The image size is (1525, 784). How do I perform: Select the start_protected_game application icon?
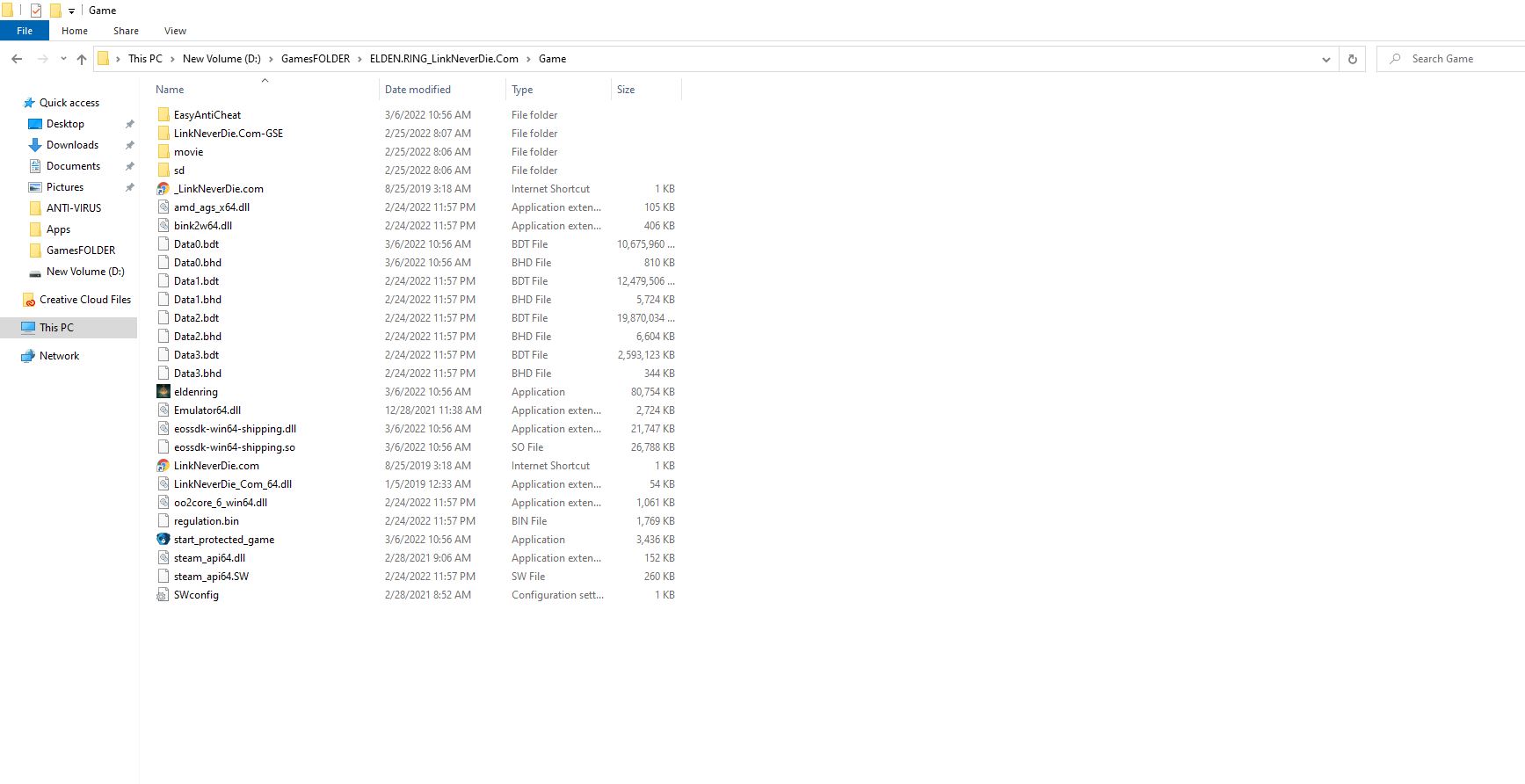click(x=163, y=540)
